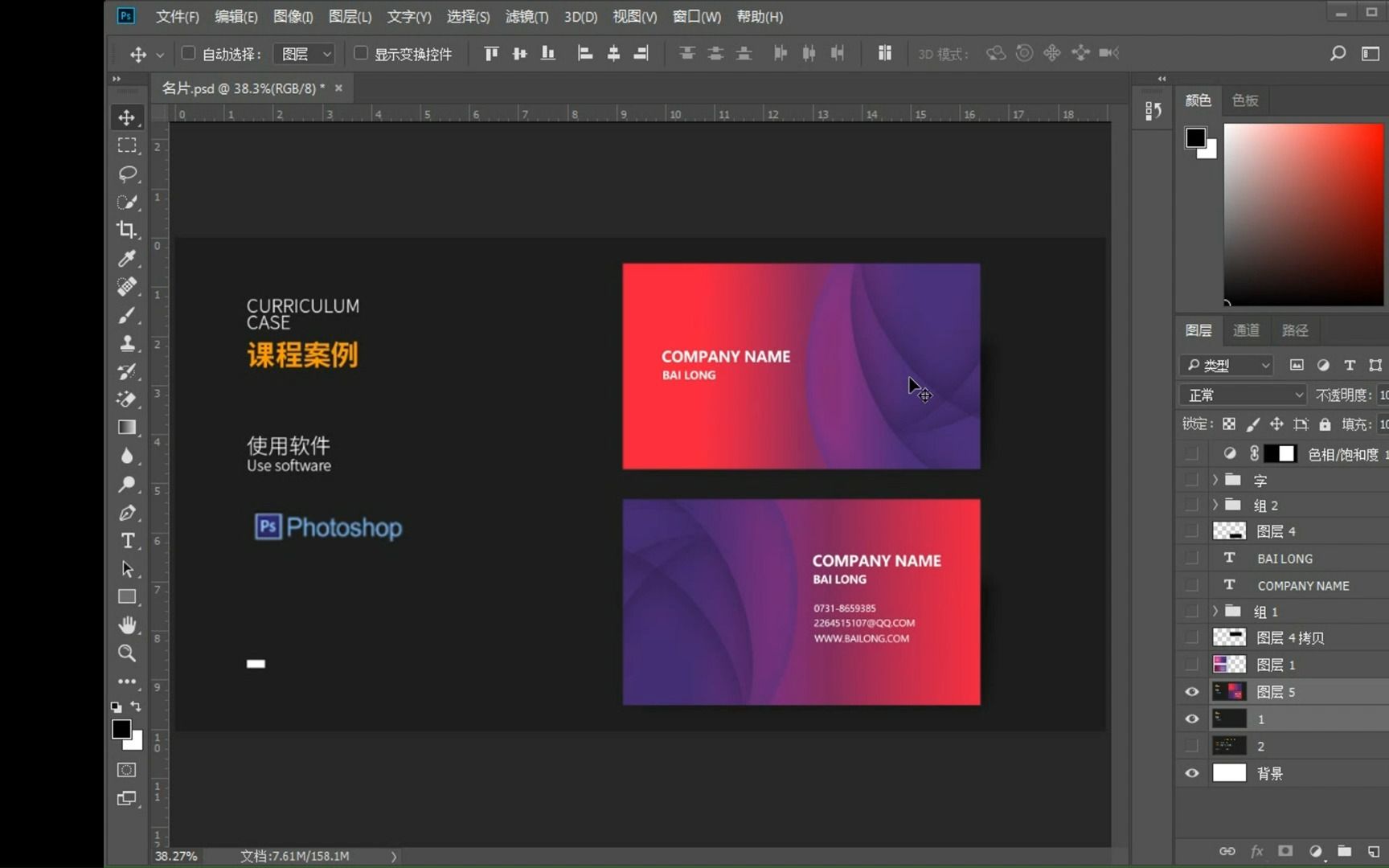Select the Pen tool
This screenshot has width=1389, height=868.
[x=127, y=513]
